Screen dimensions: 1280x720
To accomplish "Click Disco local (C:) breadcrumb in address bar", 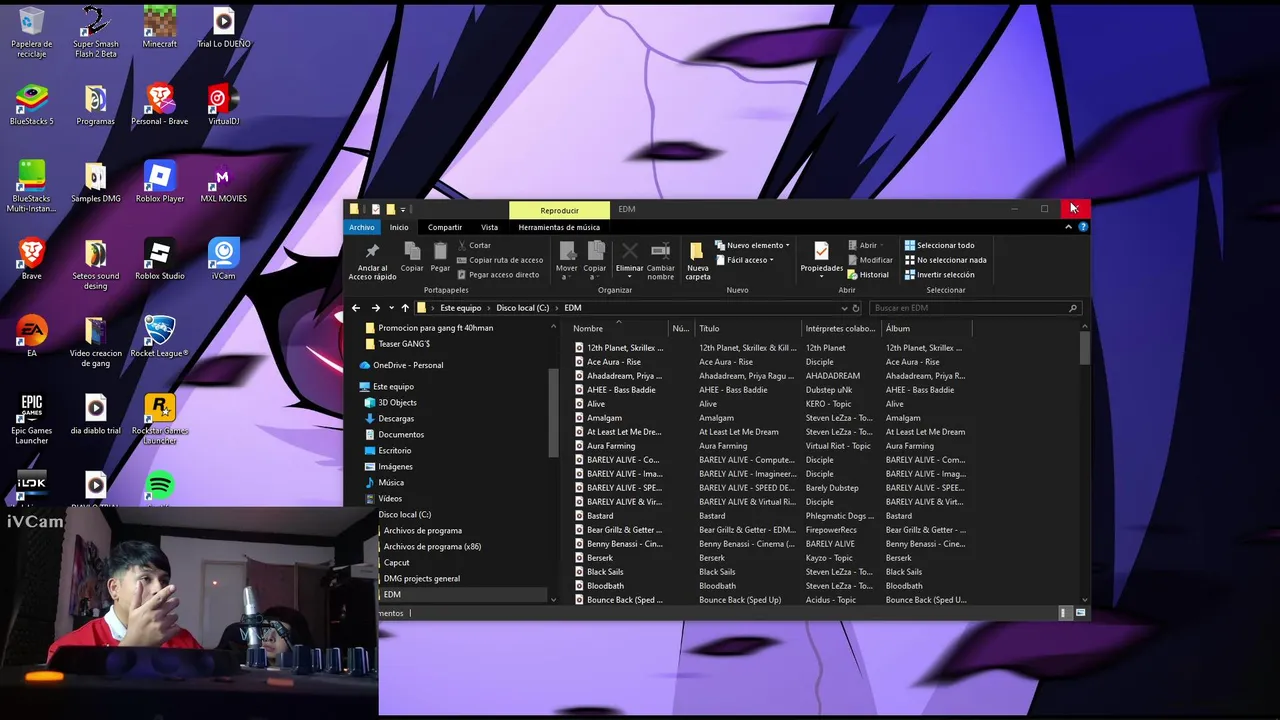I will click(522, 308).
